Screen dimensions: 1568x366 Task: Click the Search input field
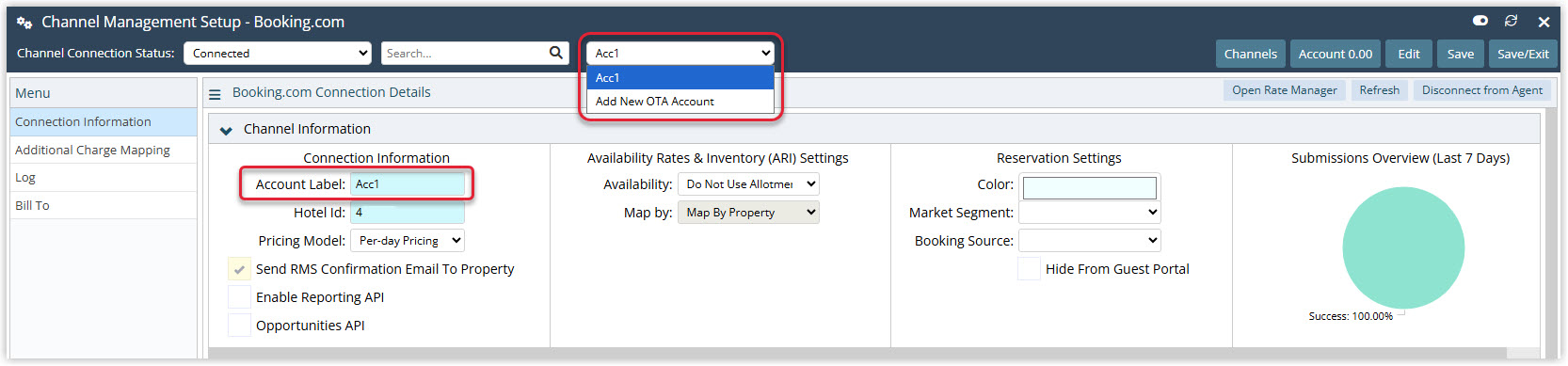coord(463,54)
